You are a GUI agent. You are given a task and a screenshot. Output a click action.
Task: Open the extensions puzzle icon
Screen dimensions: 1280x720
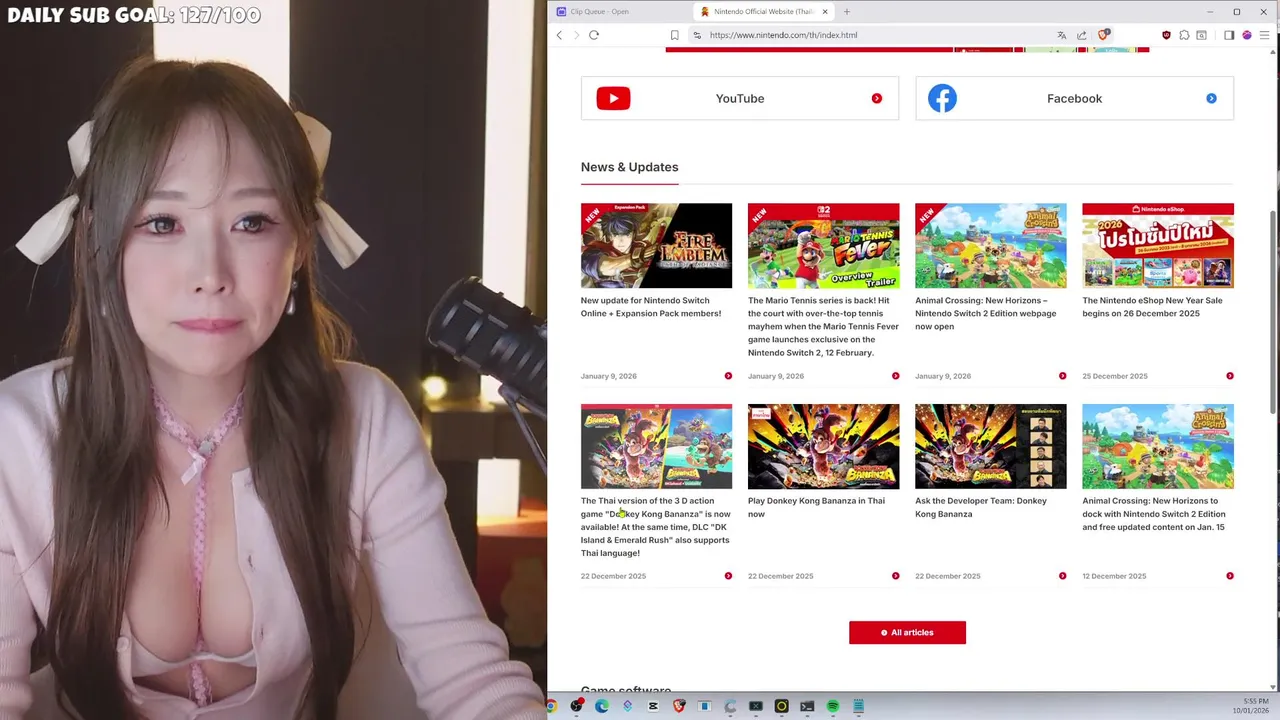click(x=1184, y=35)
